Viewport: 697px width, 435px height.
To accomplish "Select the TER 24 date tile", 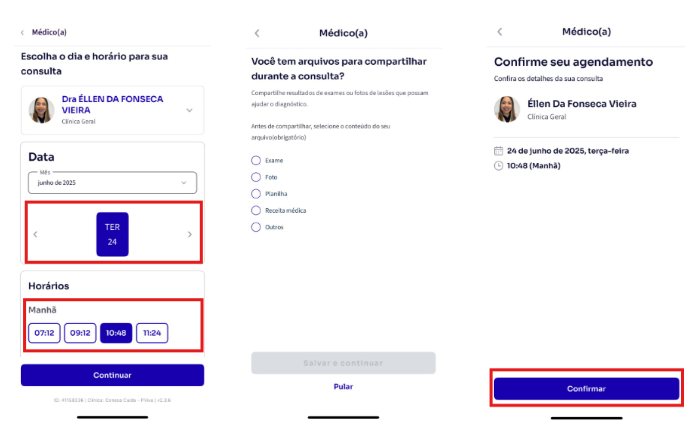I will tap(112, 234).
